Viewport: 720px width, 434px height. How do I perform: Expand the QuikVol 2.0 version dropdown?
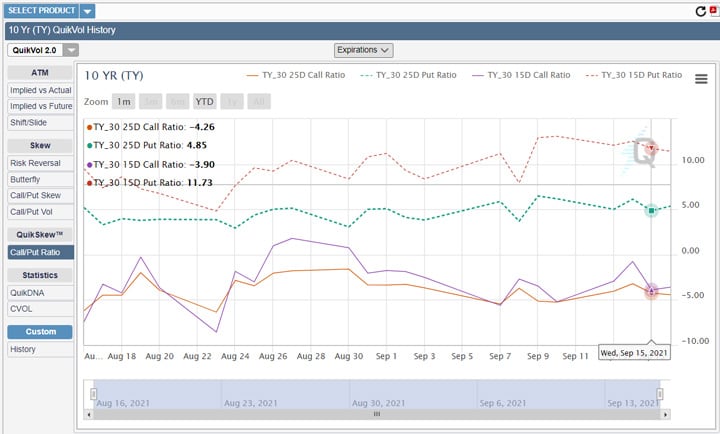coord(72,49)
